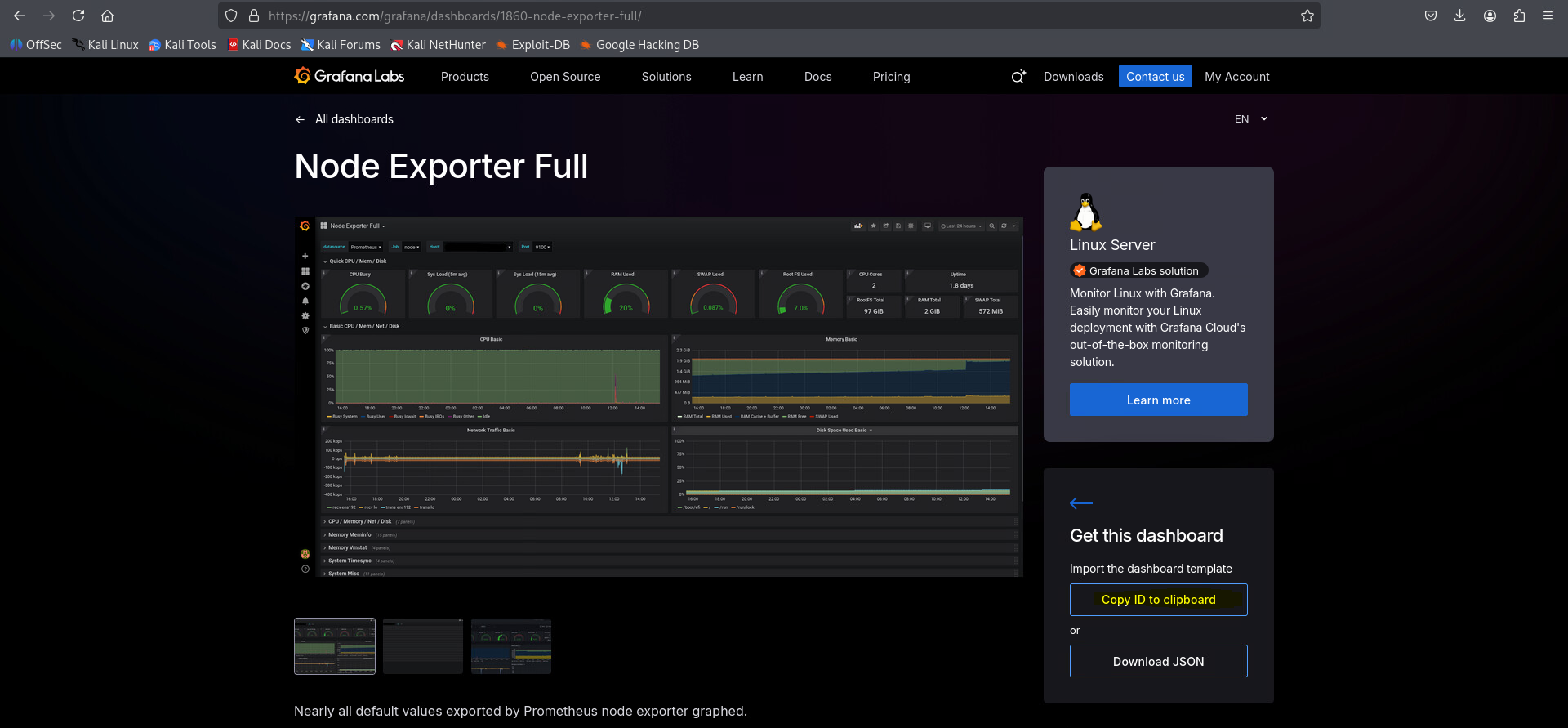Select the third dashboard screenshot thumbnail
The image size is (1568, 728).
point(511,646)
